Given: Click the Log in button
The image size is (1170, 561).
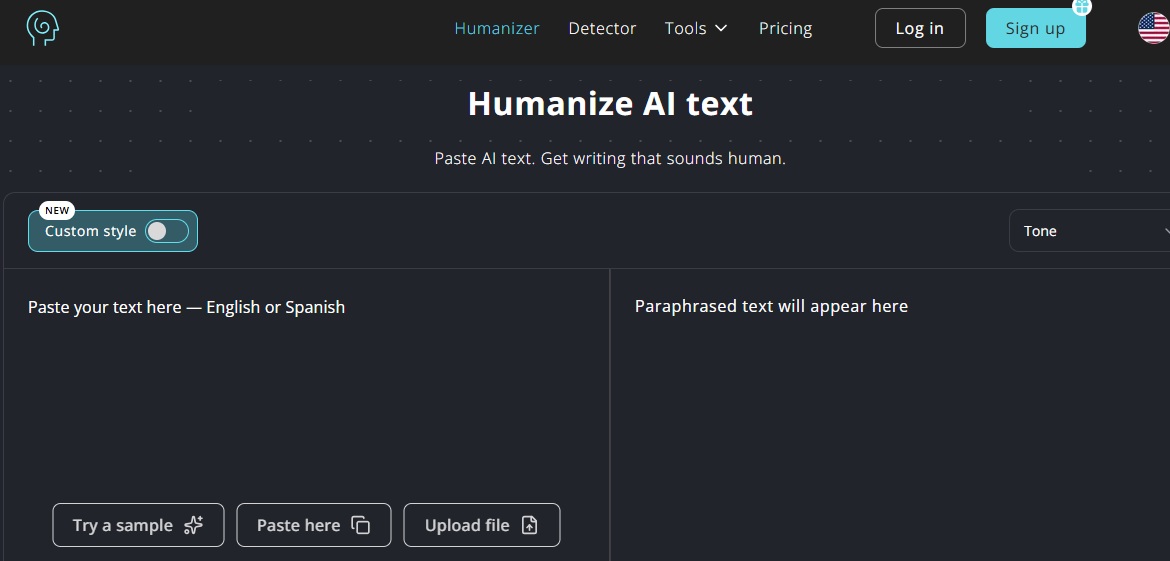Looking at the screenshot, I should 920,28.
